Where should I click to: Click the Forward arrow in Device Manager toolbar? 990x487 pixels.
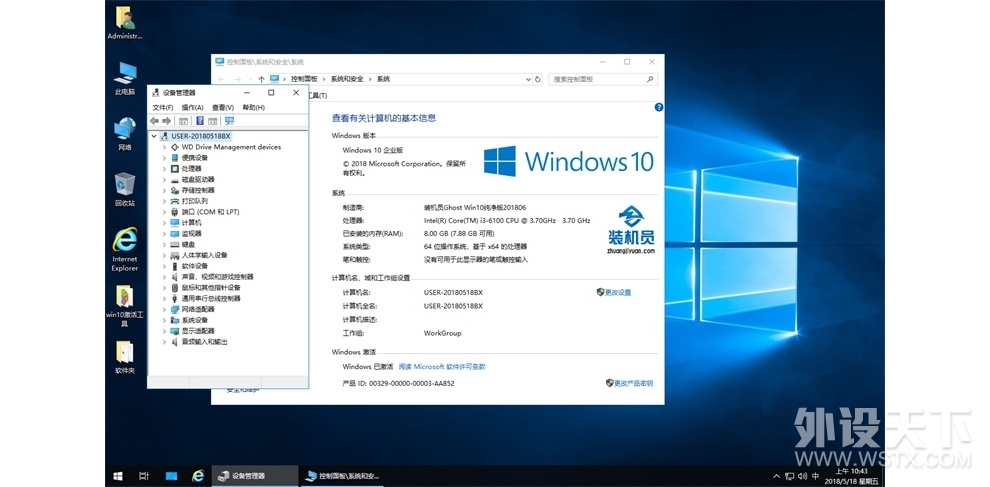167,121
